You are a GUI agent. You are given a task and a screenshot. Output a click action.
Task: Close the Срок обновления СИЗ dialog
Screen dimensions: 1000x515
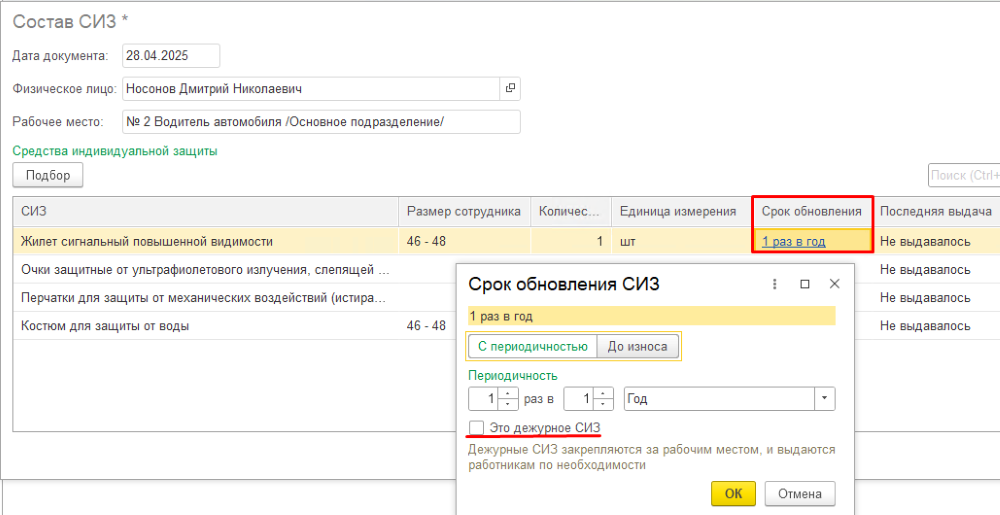tap(835, 284)
